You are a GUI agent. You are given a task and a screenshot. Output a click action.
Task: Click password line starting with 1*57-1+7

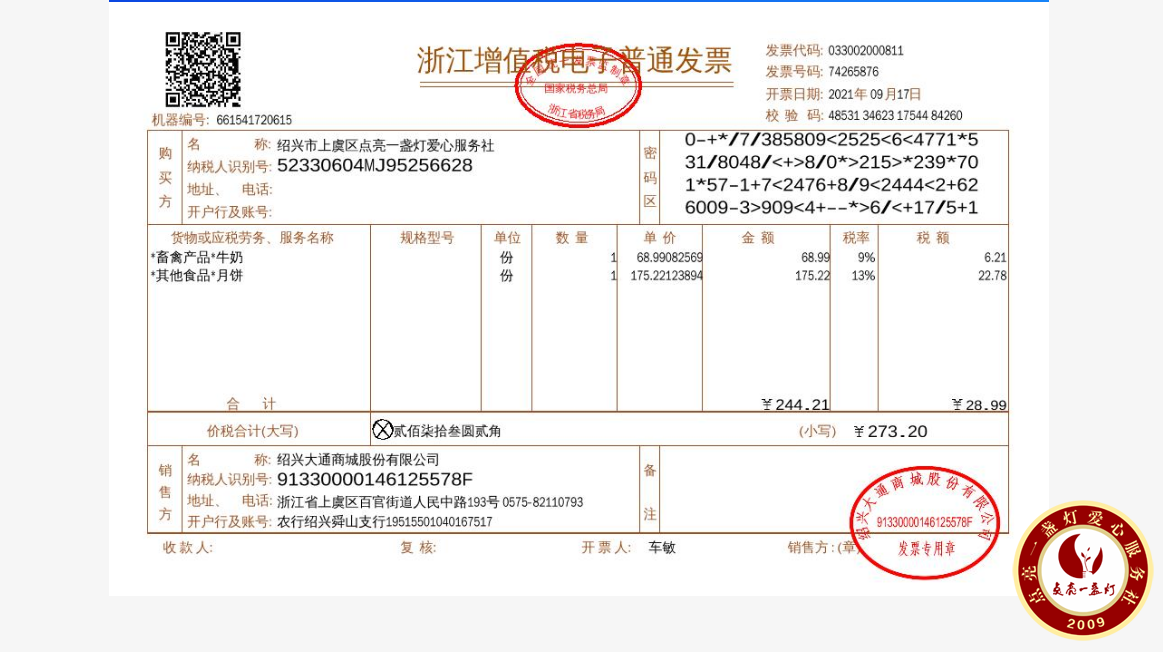click(x=831, y=185)
